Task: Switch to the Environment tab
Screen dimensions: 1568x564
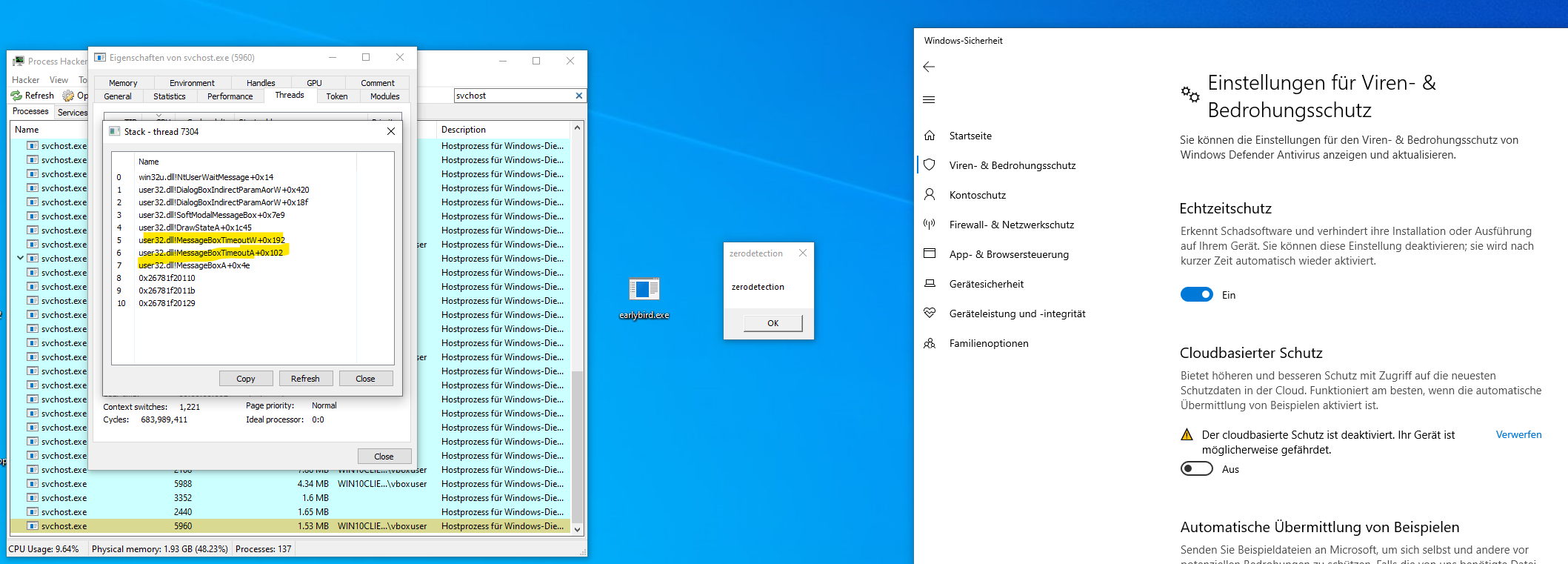Action: (193, 83)
